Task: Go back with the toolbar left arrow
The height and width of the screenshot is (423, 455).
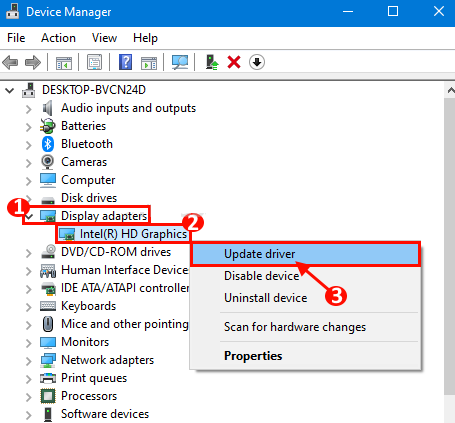Action: [10, 62]
